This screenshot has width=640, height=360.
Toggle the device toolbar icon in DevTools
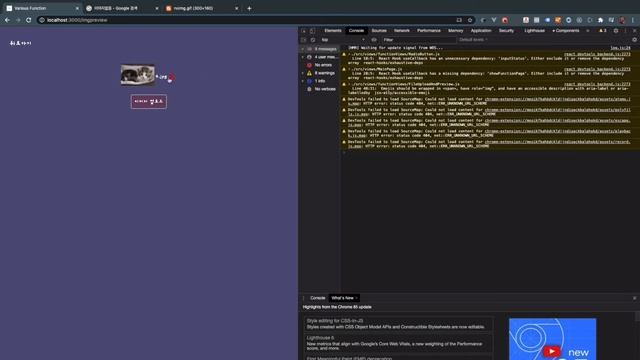point(312,31)
